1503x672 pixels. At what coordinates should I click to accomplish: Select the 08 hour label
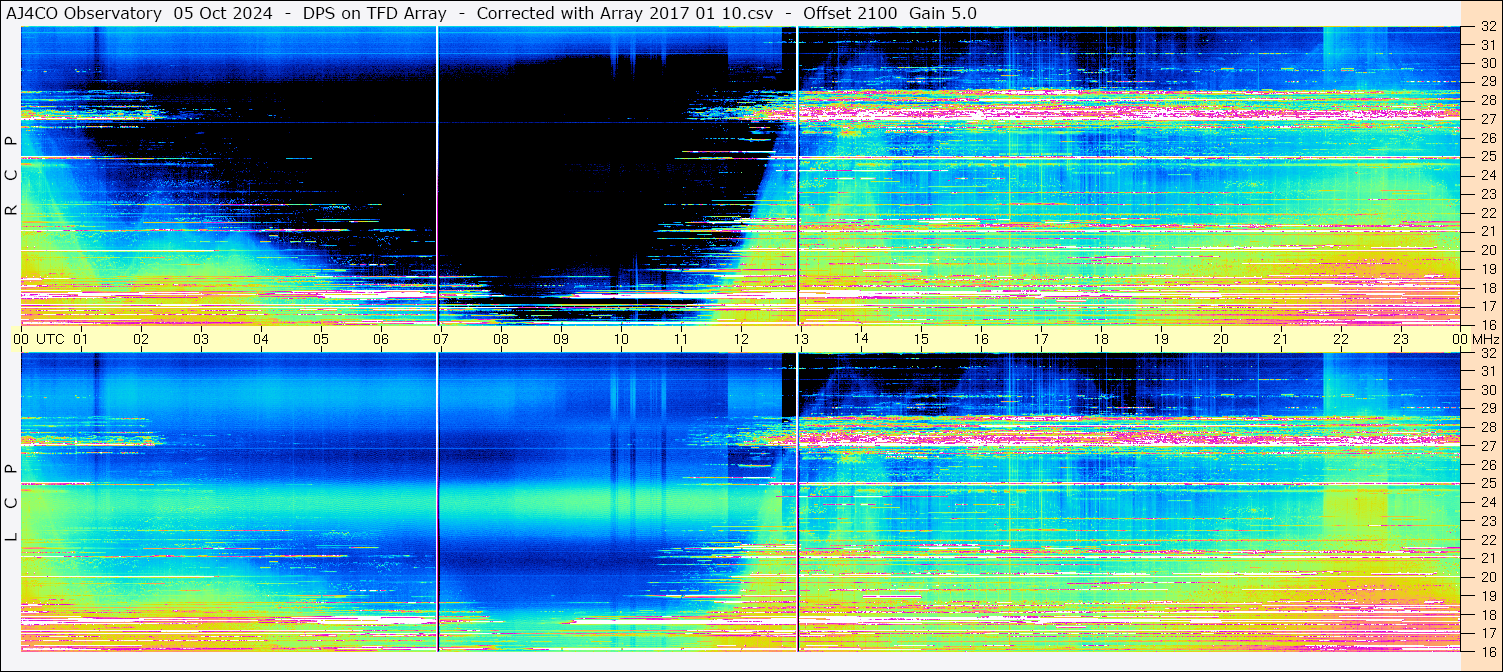tap(501, 339)
